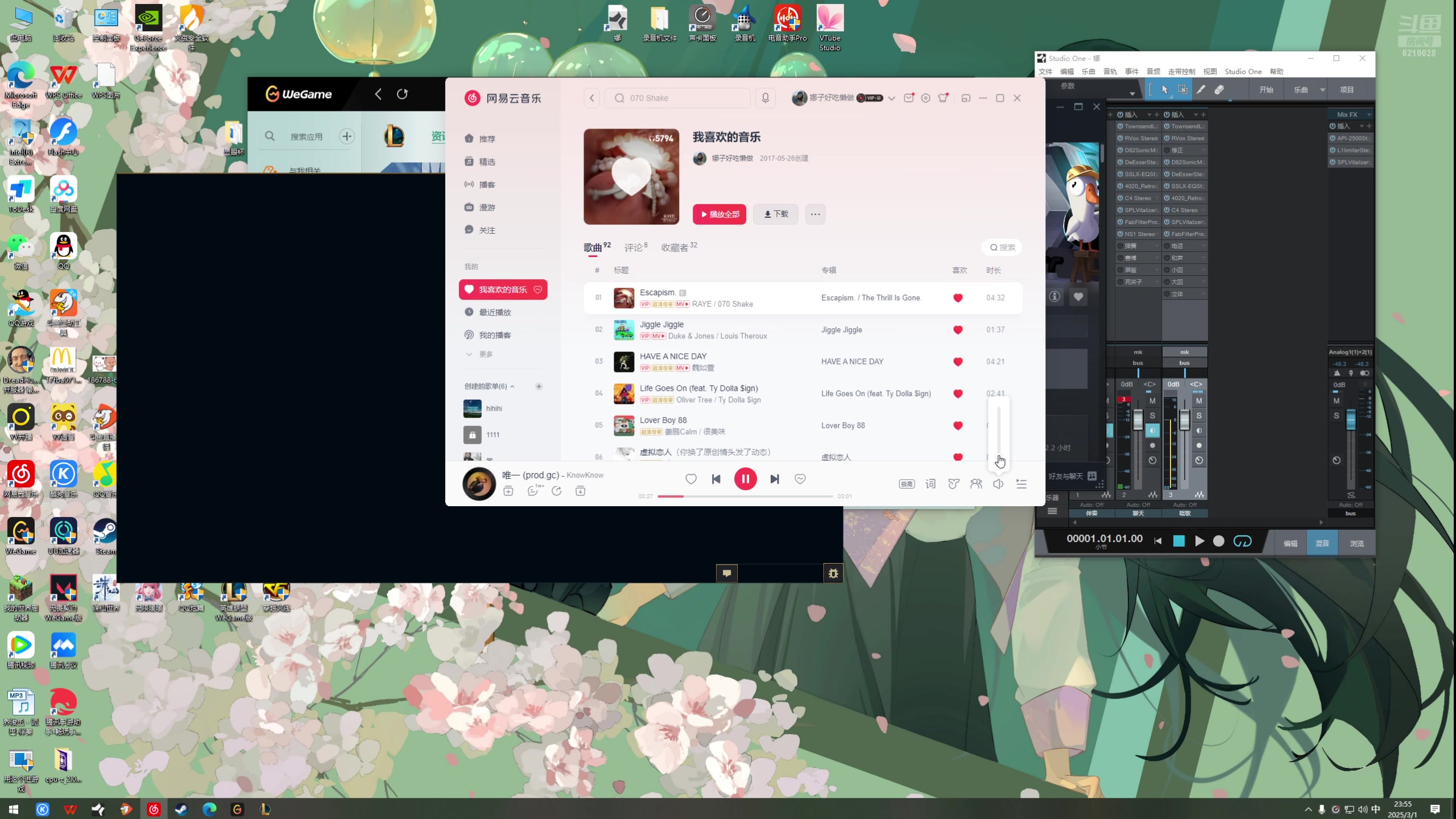Image resolution: width=1456 pixels, height=819 pixels.
Task: Click the 070 Shake search field
Action: pos(677,98)
